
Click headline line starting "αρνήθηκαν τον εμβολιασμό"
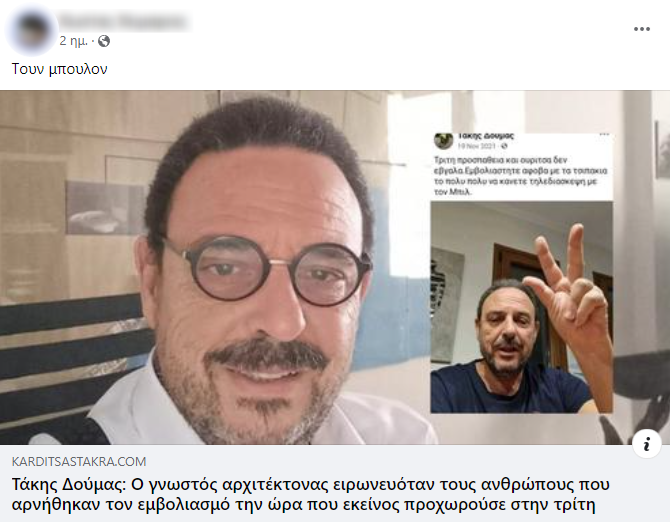tap(303, 505)
